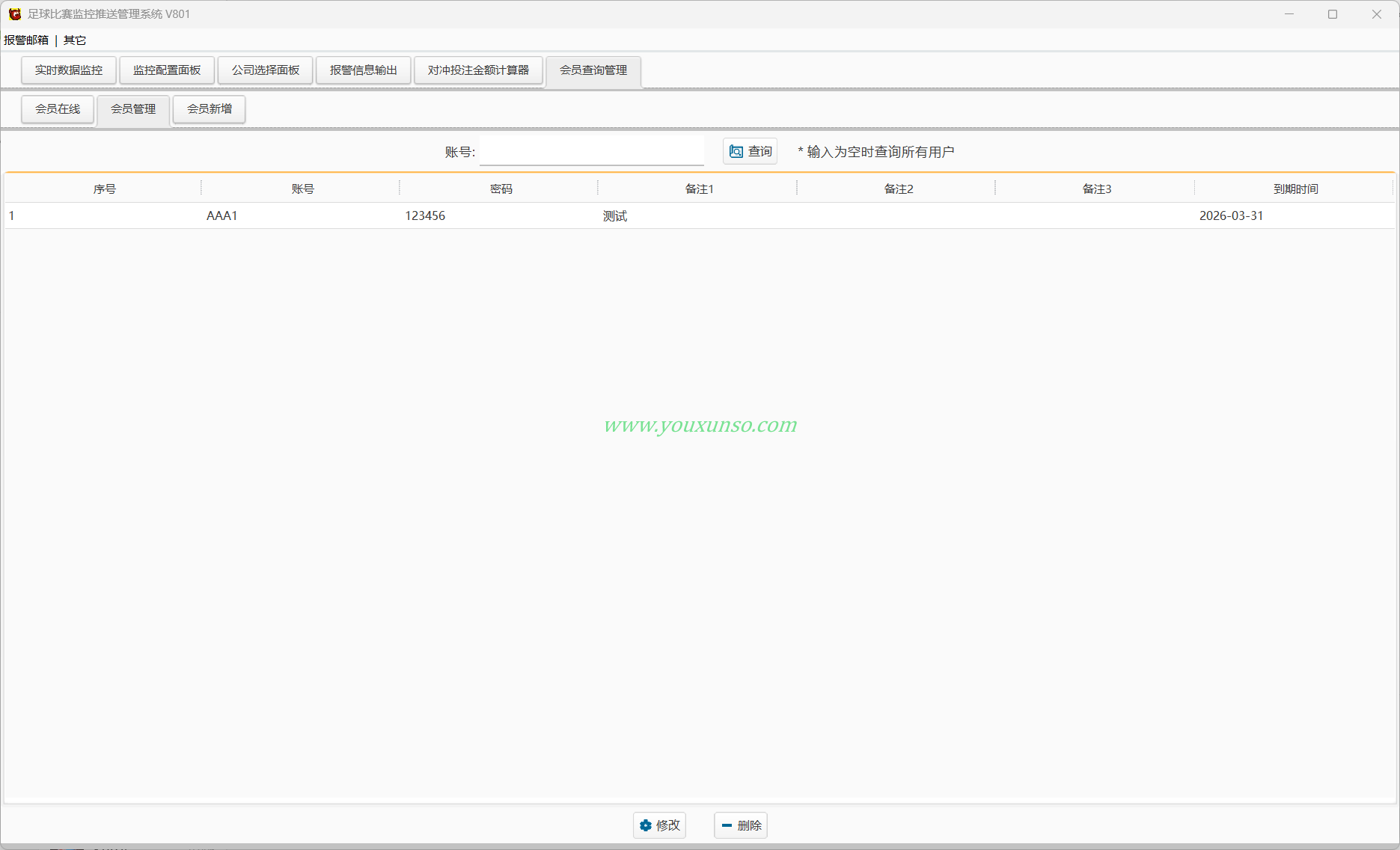1400x850 pixels.
Task: Click the 备注3 column header
Action: (x=1096, y=189)
